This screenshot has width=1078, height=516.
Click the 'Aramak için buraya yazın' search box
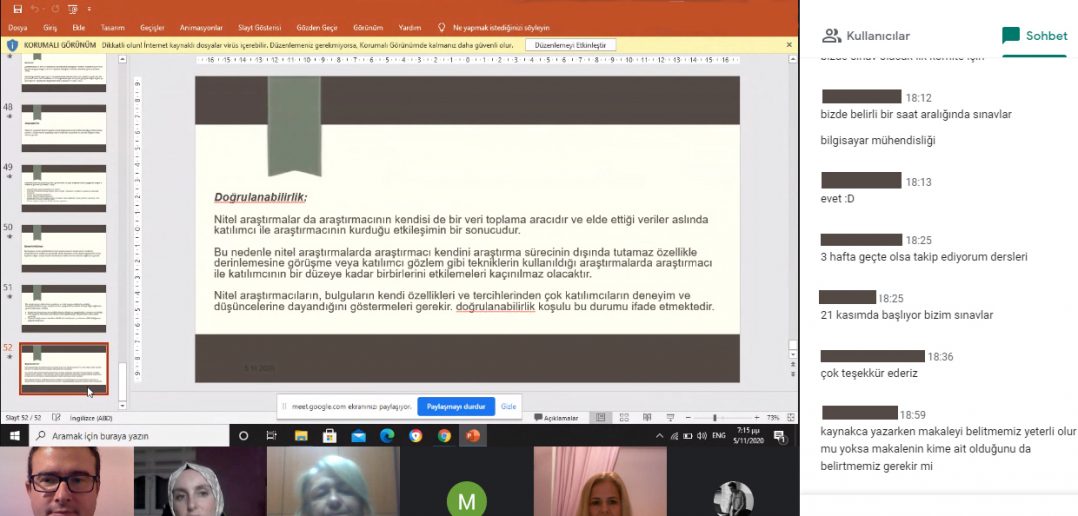128,436
